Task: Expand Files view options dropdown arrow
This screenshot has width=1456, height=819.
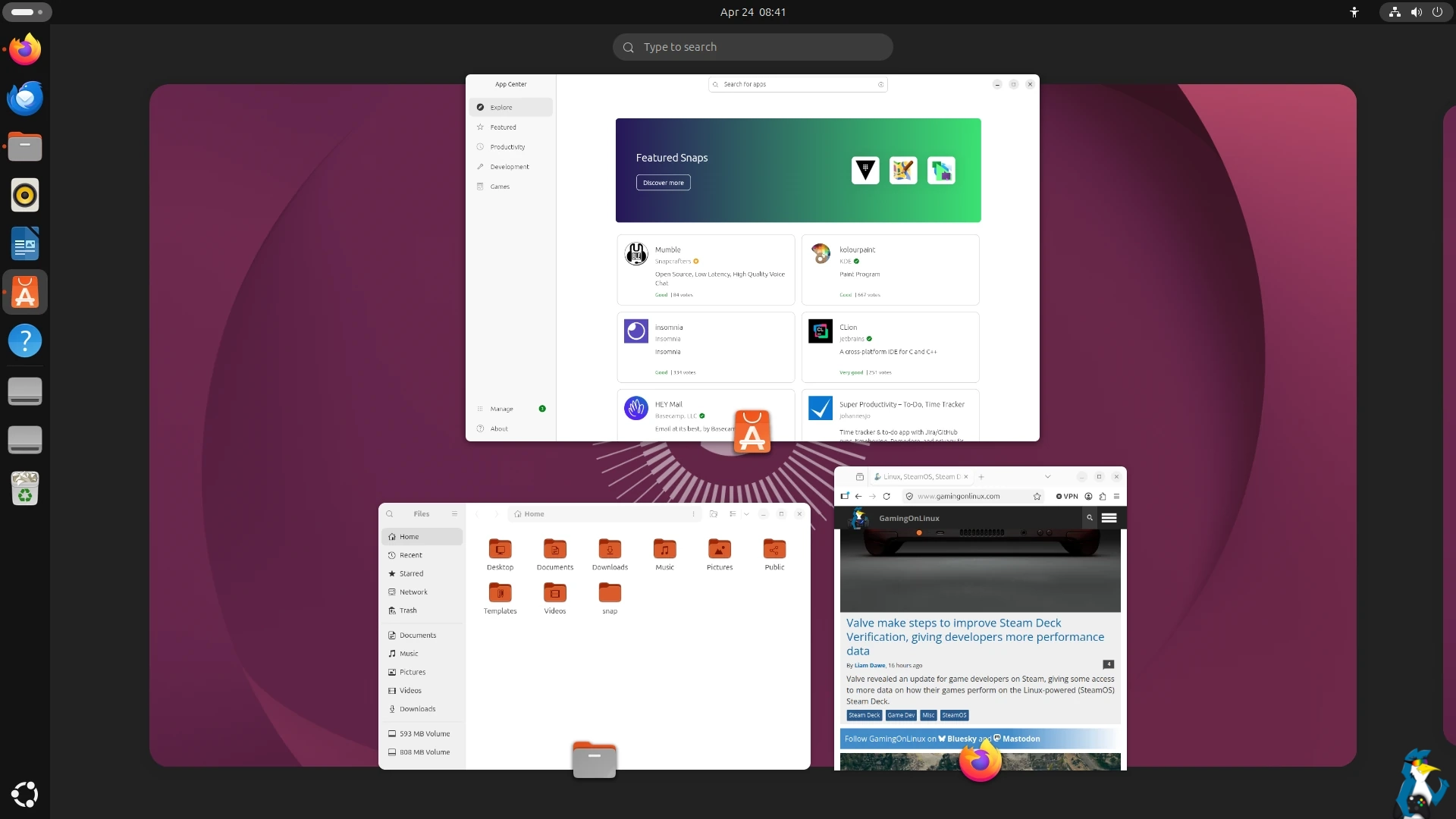Action: coord(746,514)
